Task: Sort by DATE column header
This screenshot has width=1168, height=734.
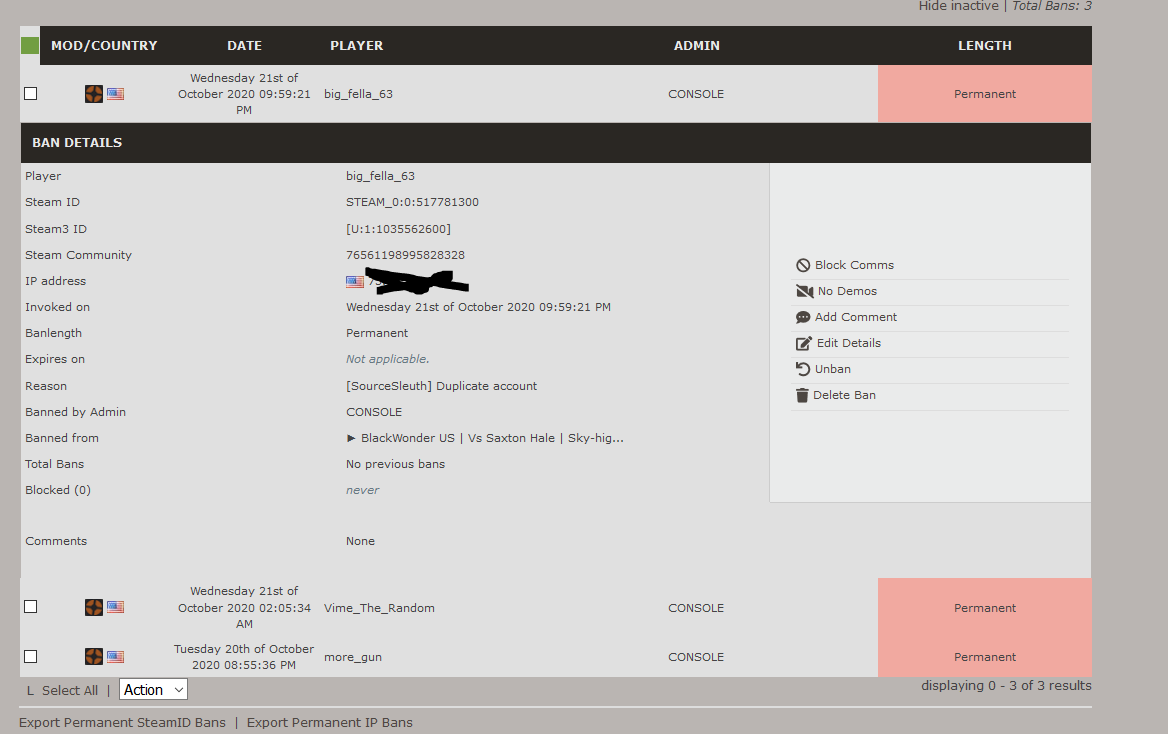Action: 244,45
